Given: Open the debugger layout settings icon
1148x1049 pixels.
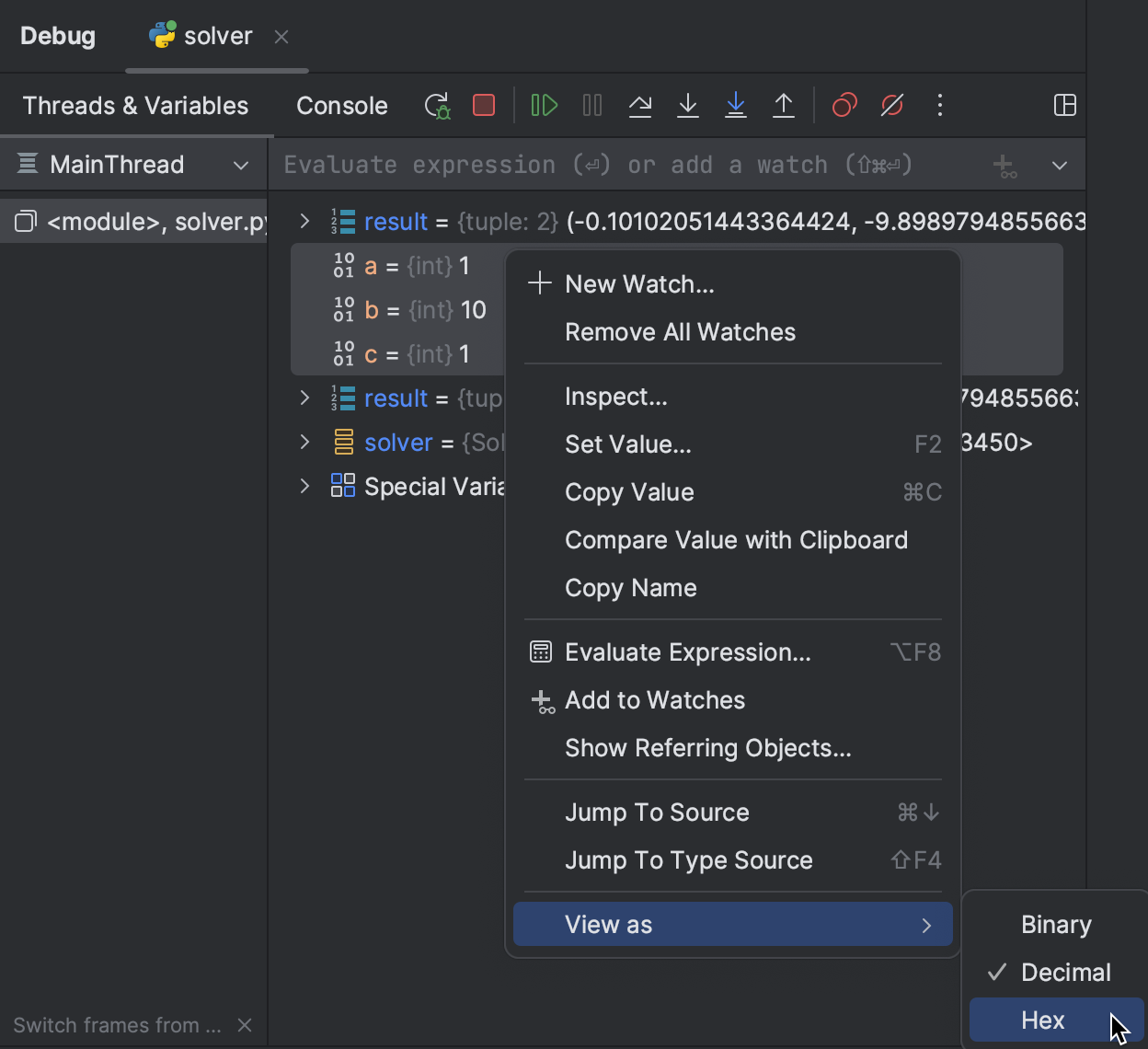Looking at the screenshot, I should click(x=1064, y=105).
